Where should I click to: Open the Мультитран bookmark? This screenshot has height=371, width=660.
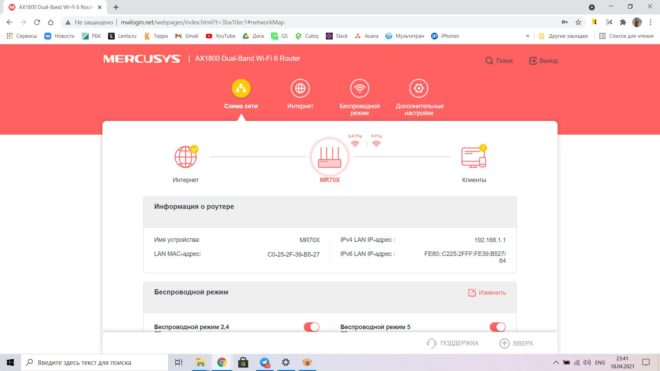pos(405,36)
